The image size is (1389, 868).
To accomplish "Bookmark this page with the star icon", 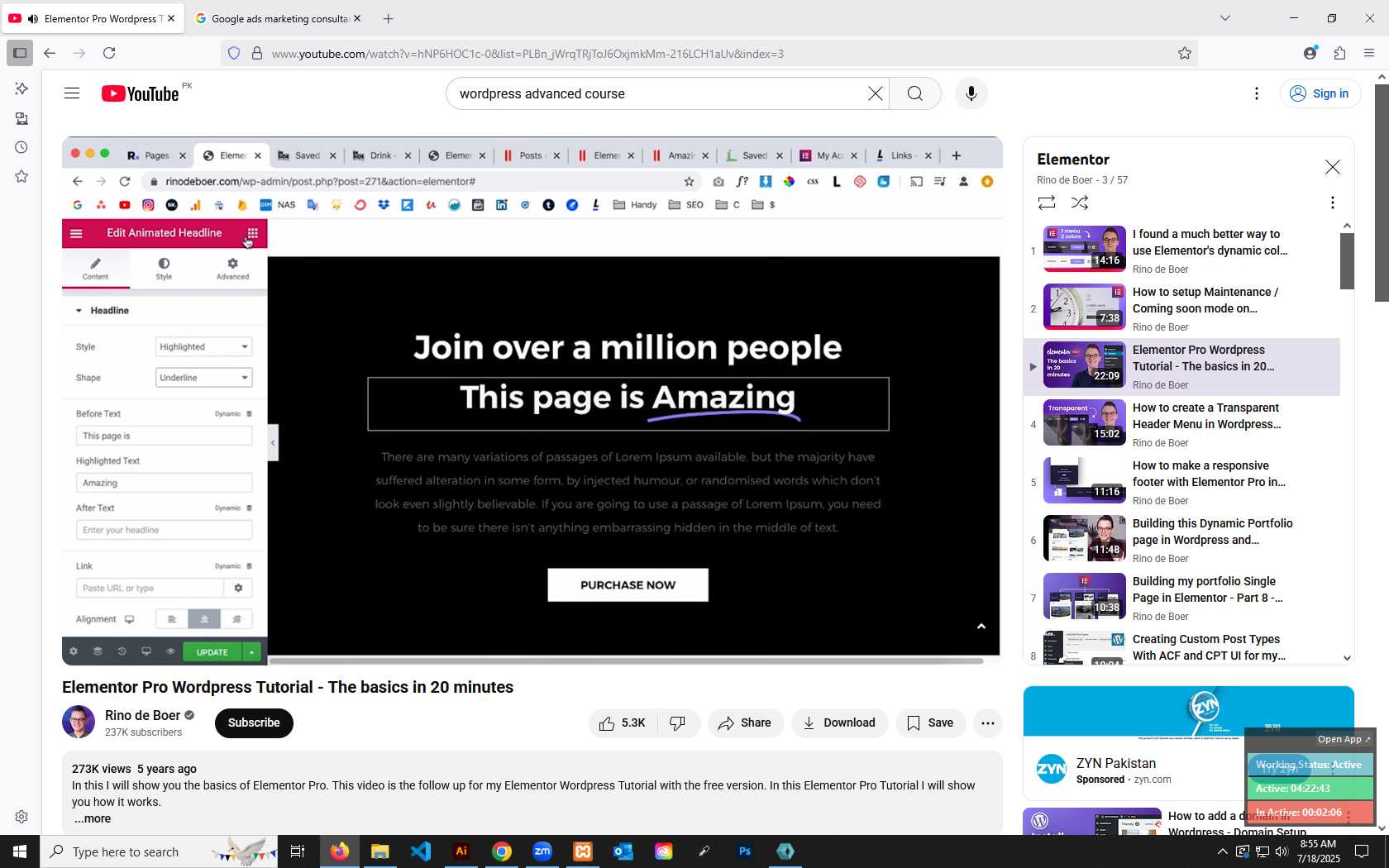I will (1185, 54).
